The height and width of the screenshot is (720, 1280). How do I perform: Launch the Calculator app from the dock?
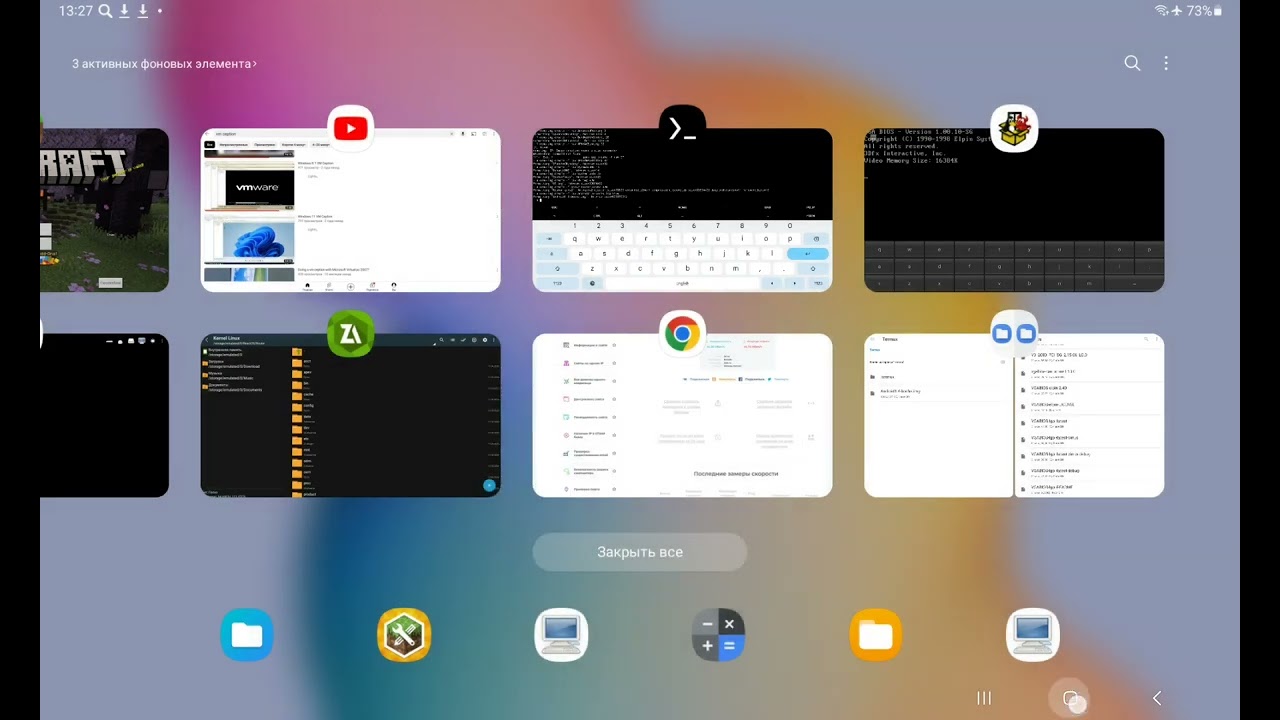tap(718, 635)
